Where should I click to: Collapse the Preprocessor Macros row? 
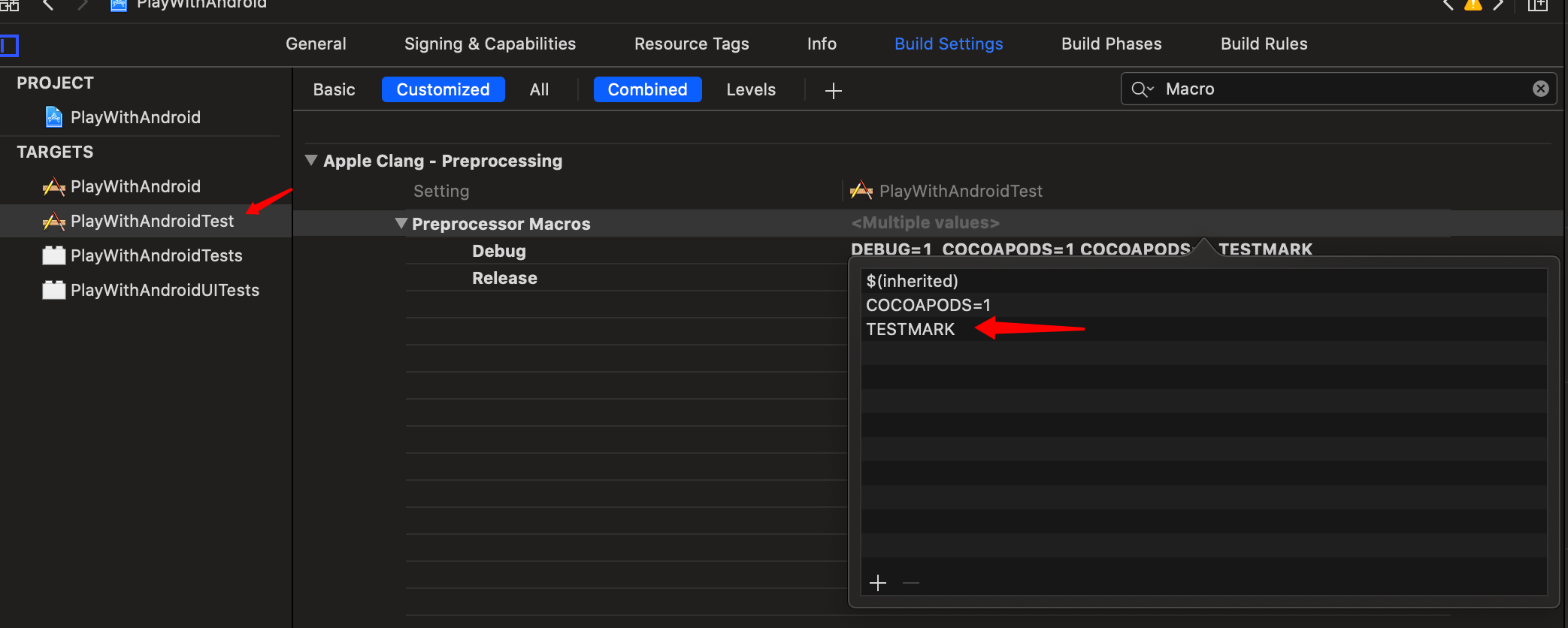(x=401, y=223)
